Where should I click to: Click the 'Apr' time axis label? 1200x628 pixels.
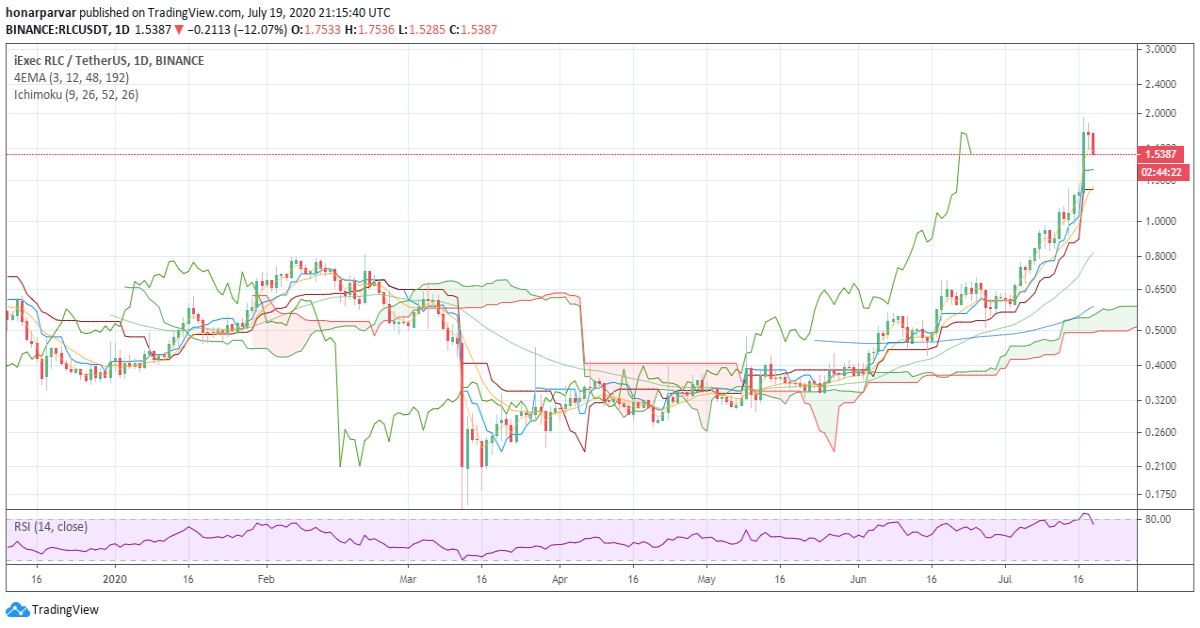point(559,578)
